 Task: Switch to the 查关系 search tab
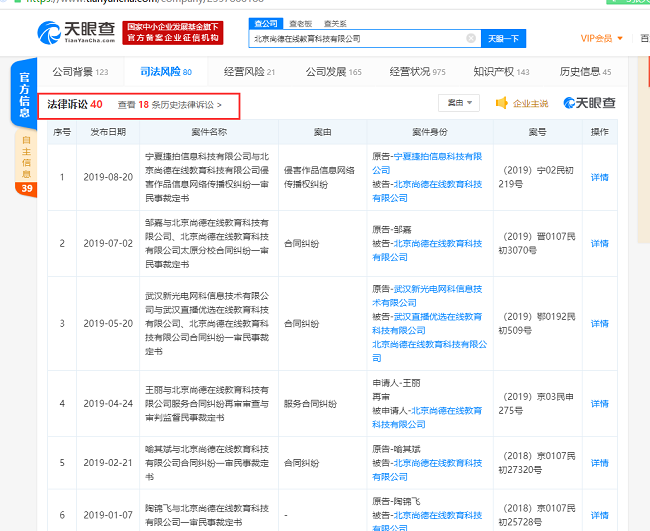click(x=335, y=24)
